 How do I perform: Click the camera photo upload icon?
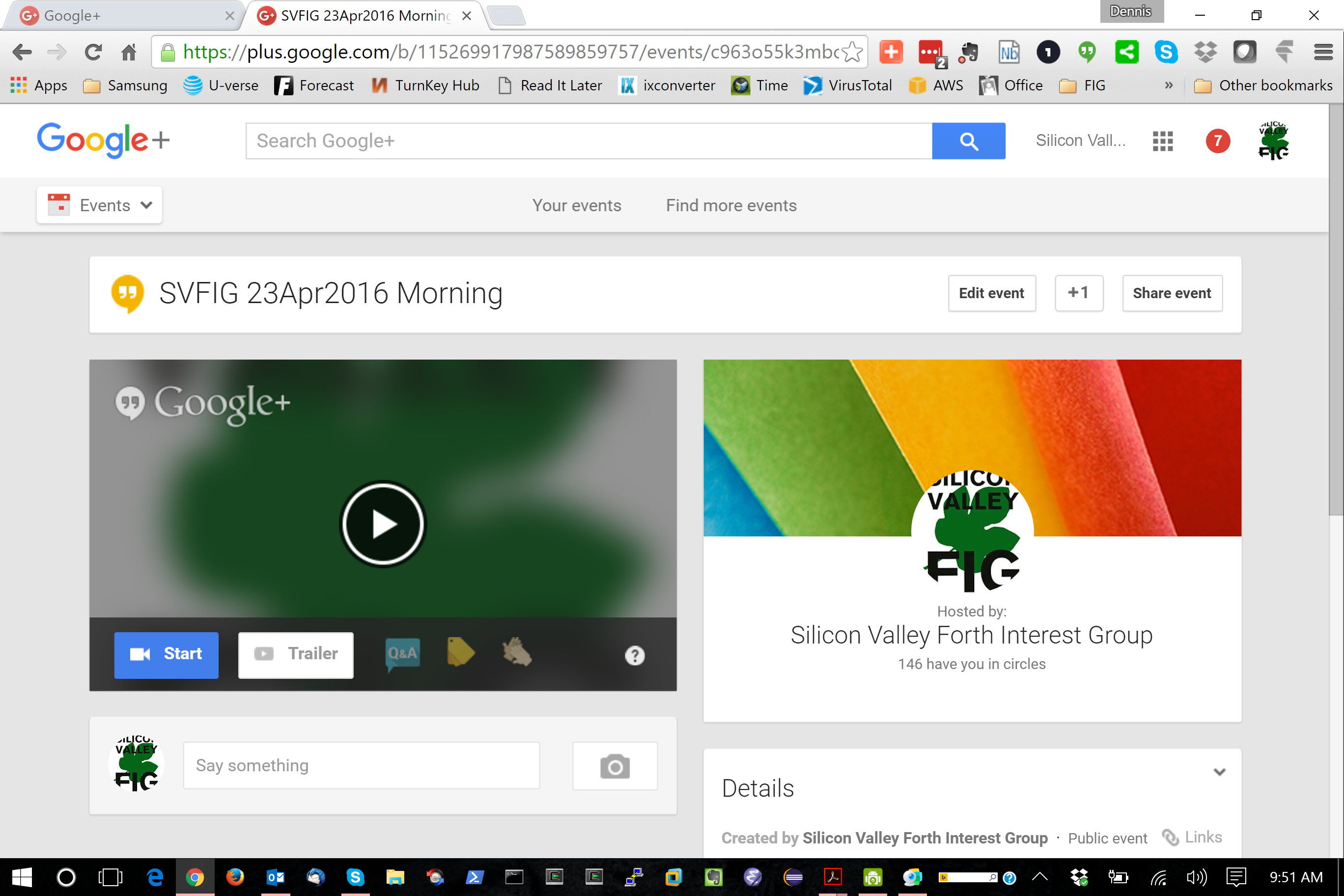(x=615, y=766)
